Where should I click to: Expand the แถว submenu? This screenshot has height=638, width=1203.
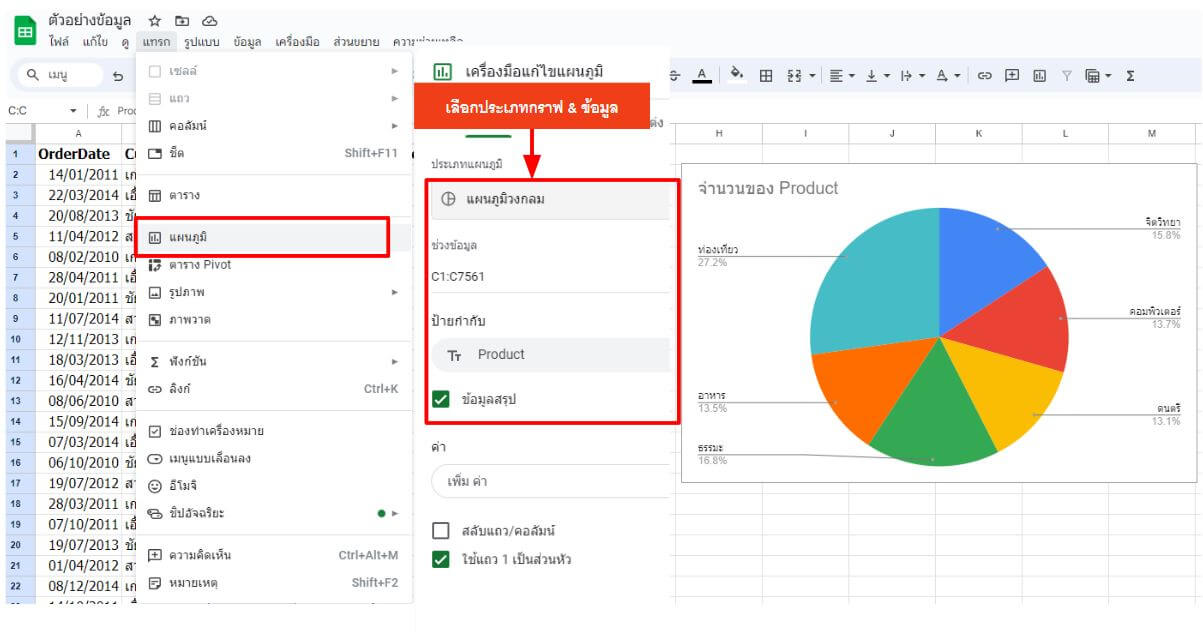(x=273, y=98)
